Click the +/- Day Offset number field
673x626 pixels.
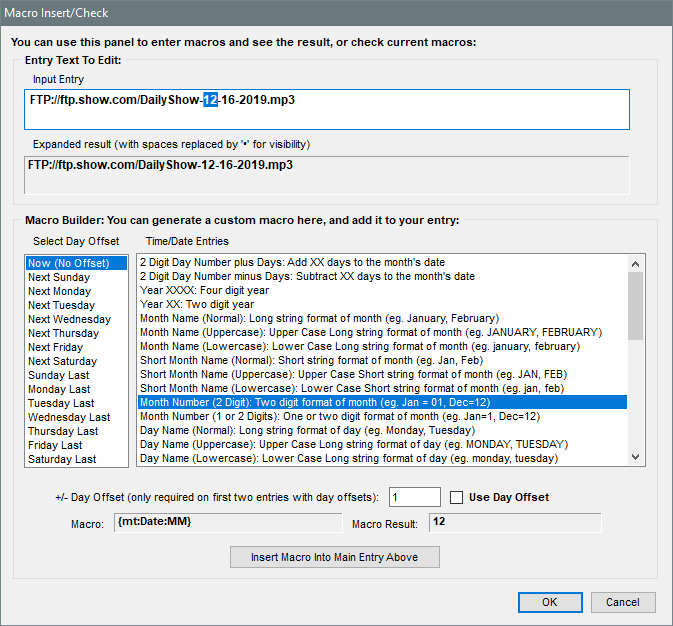(x=414, y=497)
